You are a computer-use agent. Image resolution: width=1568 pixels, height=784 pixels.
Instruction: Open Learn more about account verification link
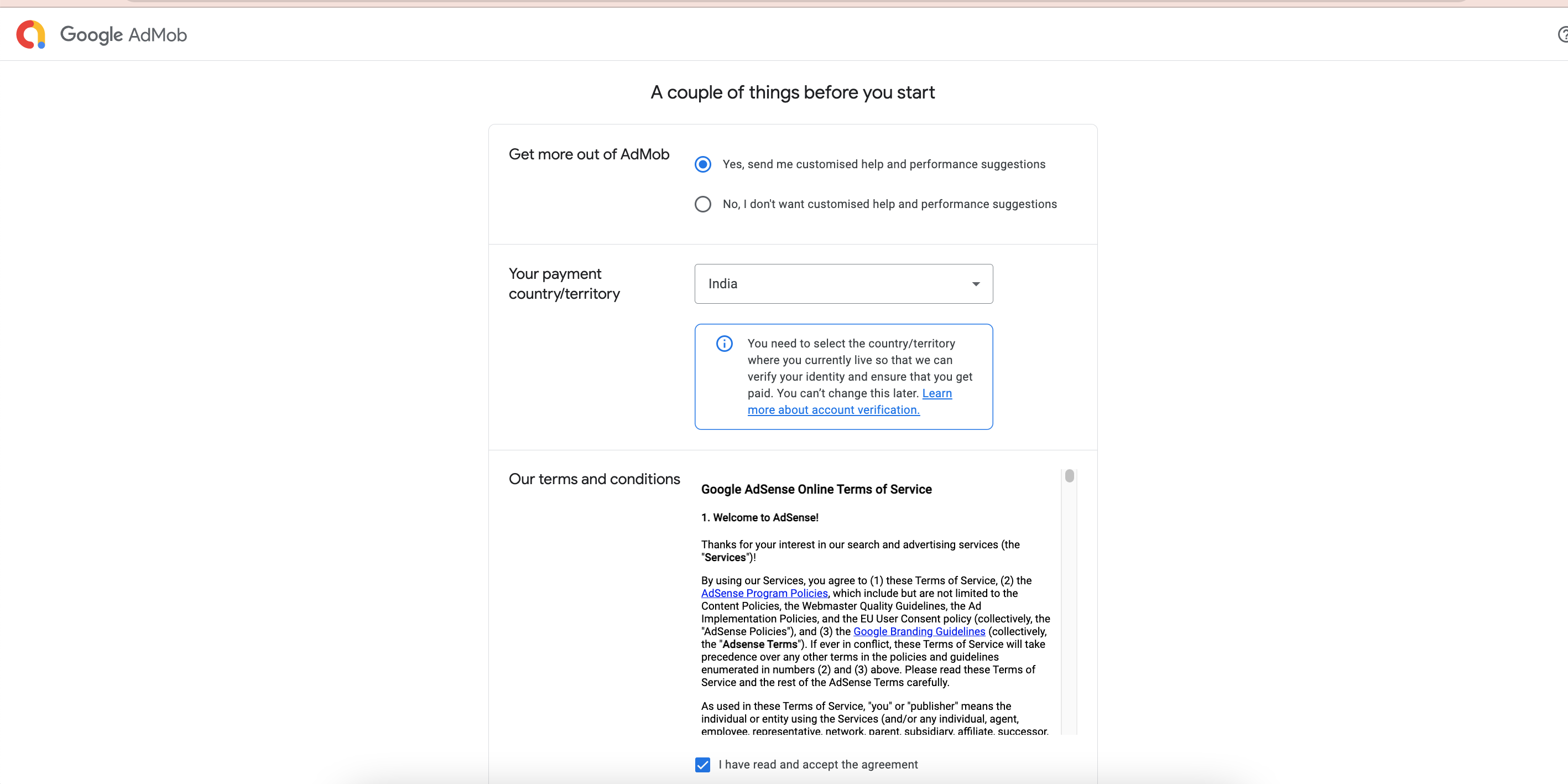click(833, 411)
